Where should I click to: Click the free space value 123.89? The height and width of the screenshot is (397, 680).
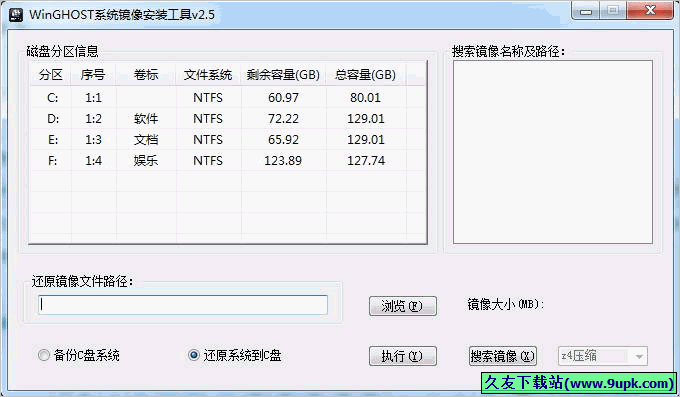283,161
